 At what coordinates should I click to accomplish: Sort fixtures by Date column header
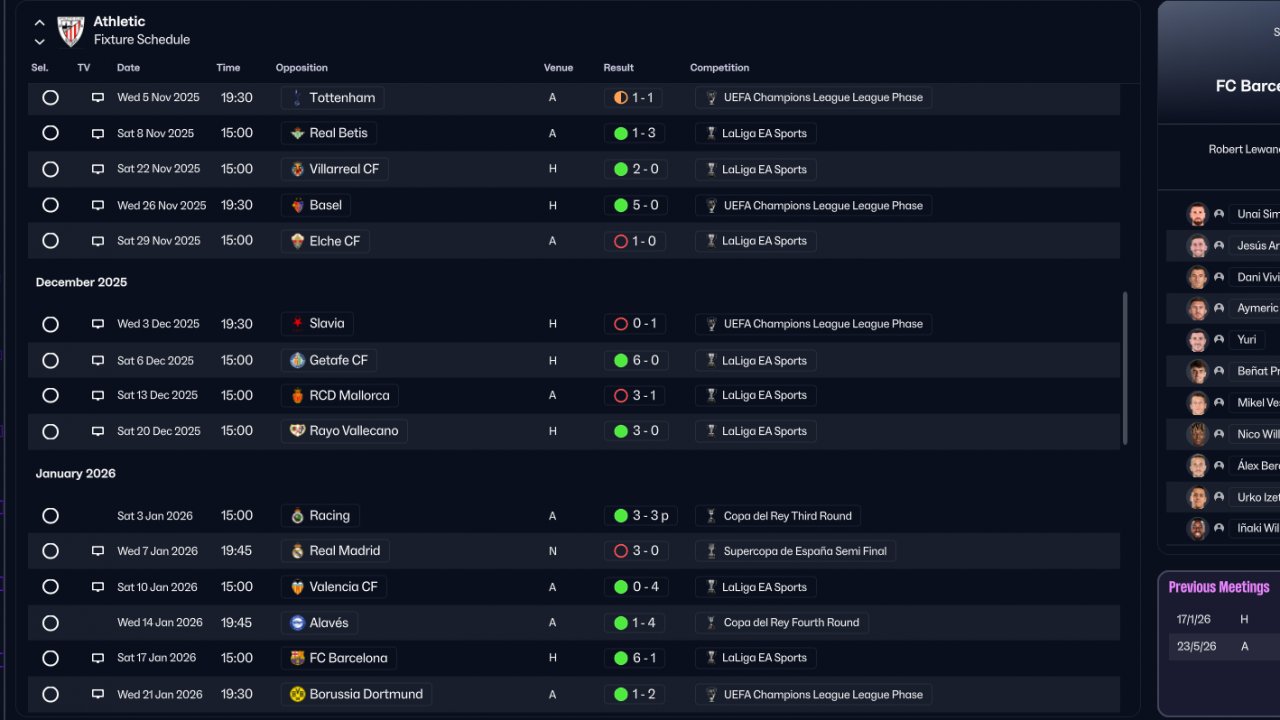pyautogui.click(x=128, y=68)
